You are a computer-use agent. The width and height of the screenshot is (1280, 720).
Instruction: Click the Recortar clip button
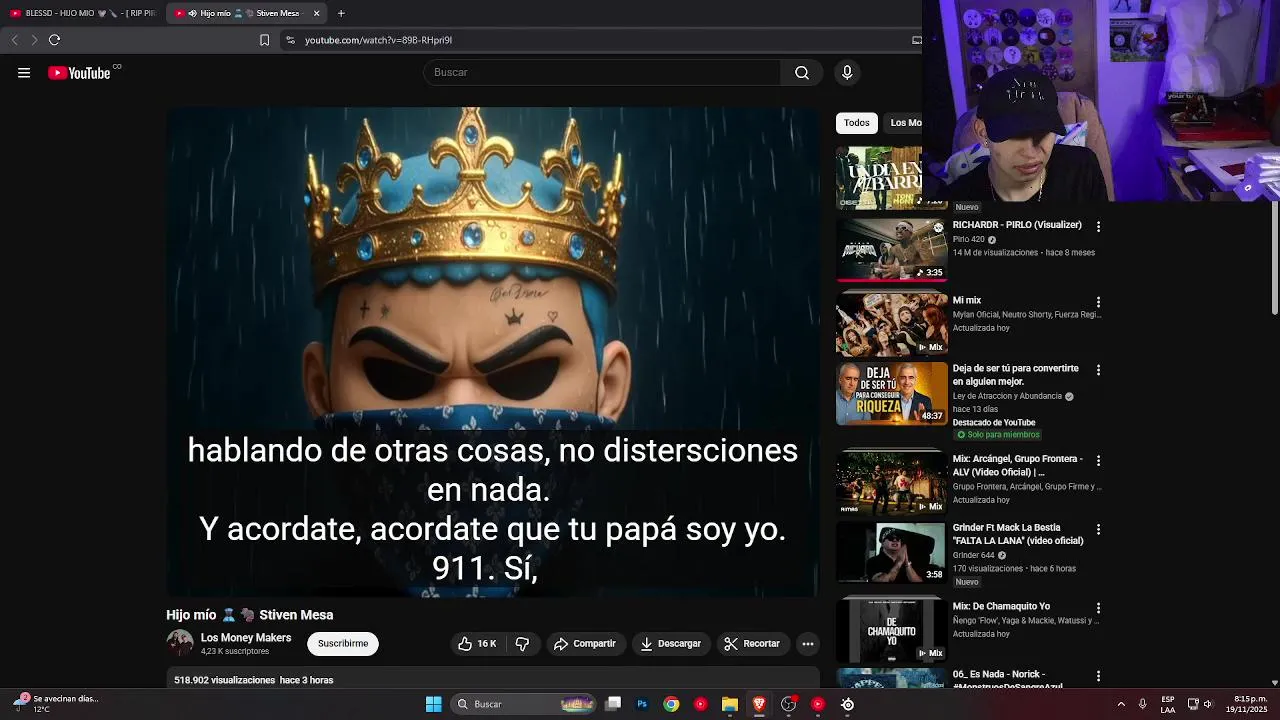[x=751, y=644]
